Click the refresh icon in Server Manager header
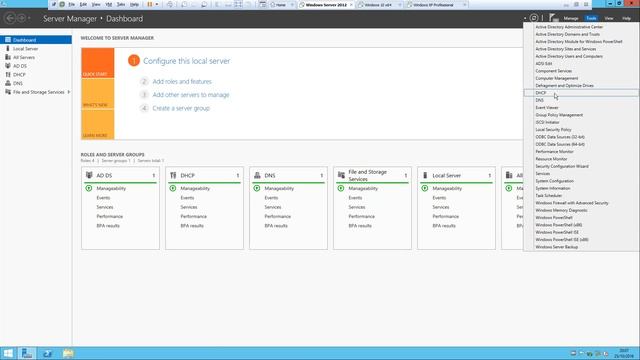640x360 pixels. coord(534,18)
